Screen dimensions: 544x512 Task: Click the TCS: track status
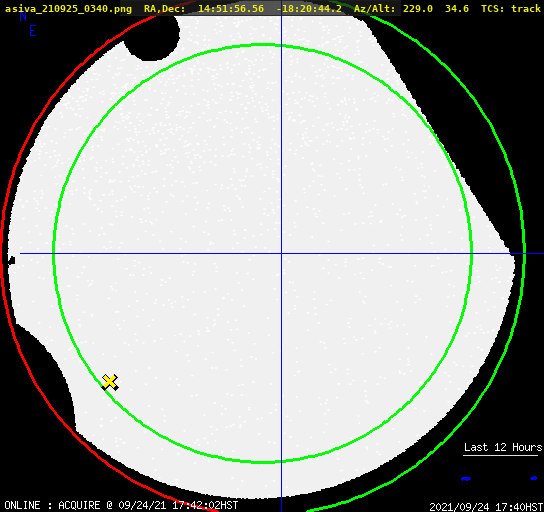pos(511,8)
